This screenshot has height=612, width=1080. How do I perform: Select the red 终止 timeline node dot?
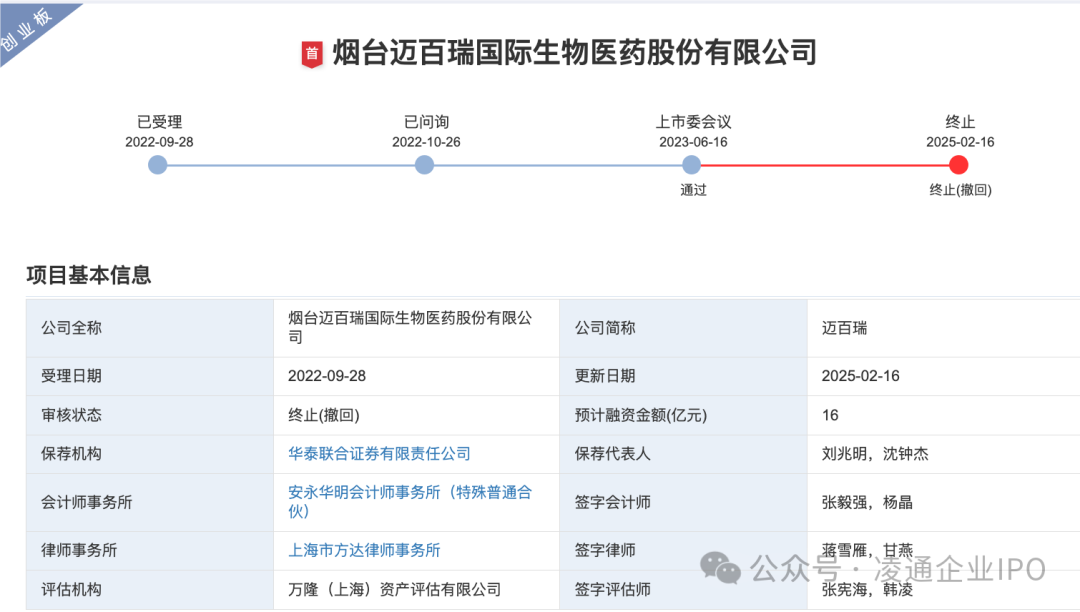coord(958,165)
